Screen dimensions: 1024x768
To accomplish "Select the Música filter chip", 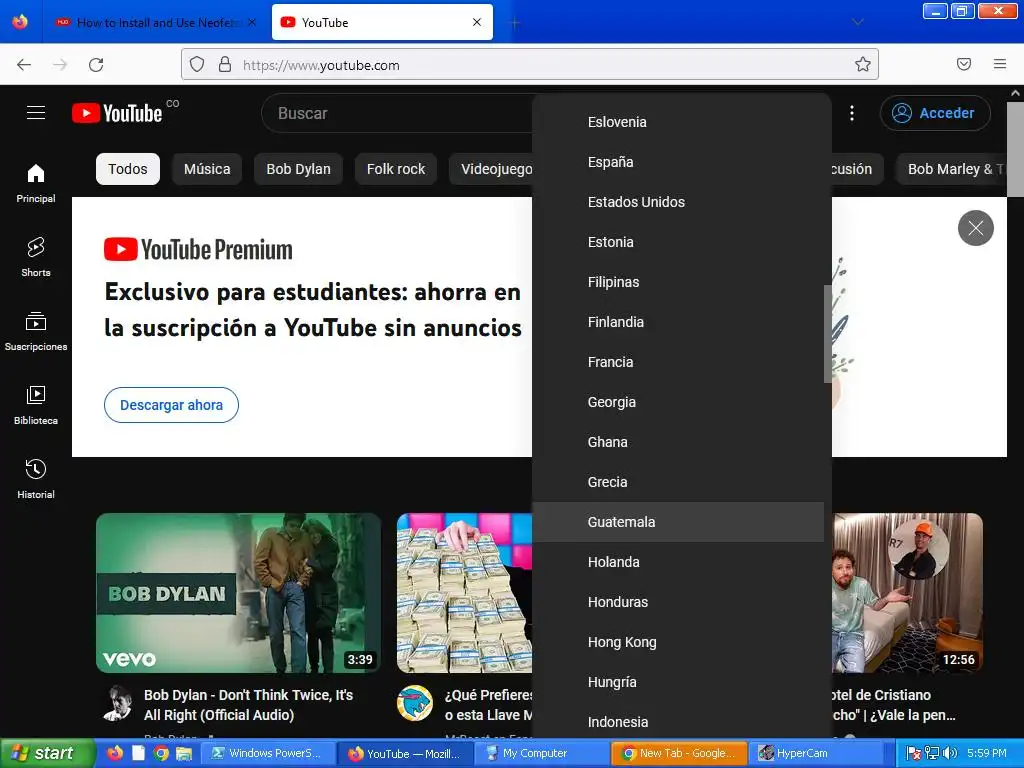I will (207, 169).
